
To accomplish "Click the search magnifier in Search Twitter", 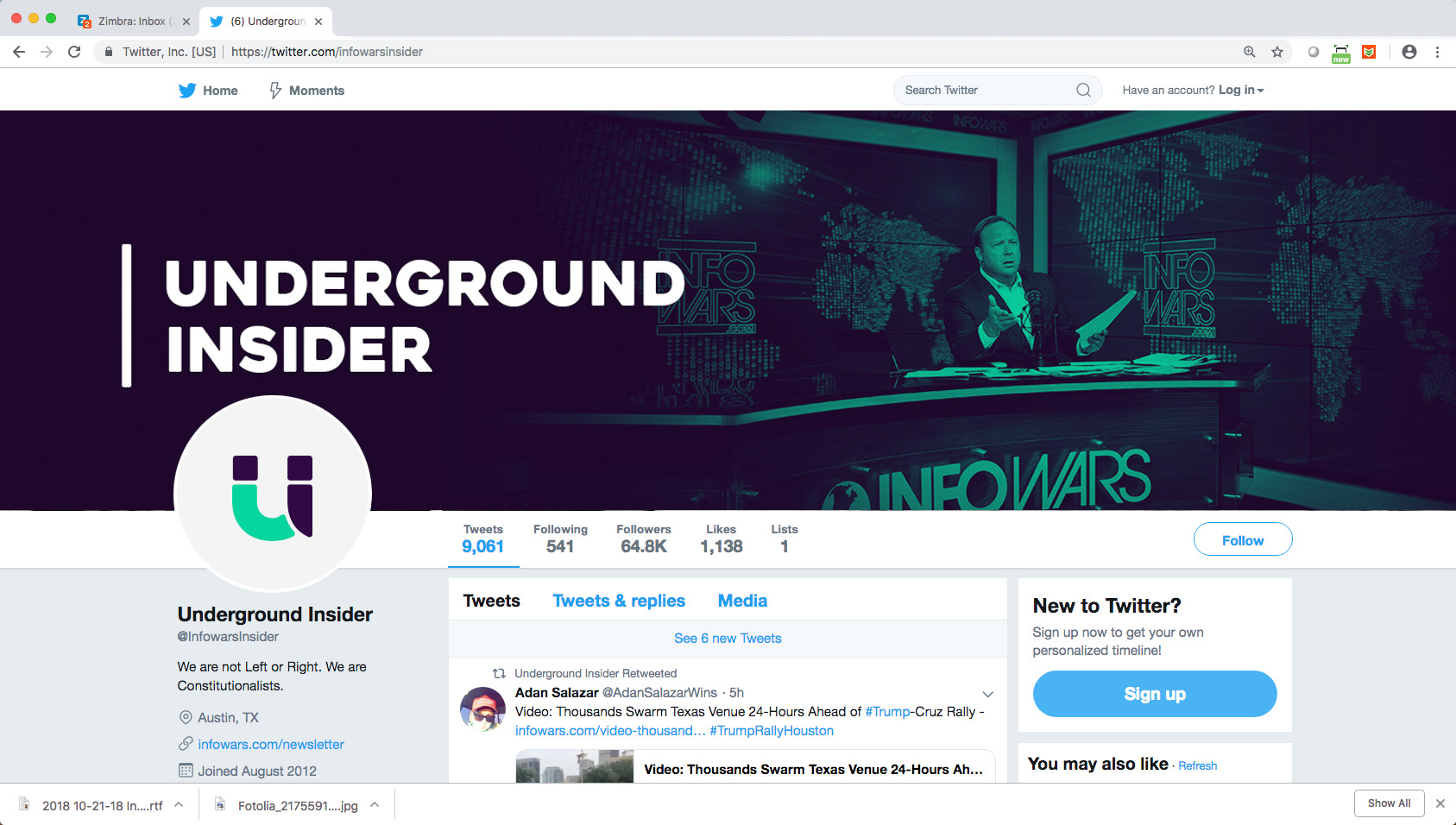I will pos(1083,90).
